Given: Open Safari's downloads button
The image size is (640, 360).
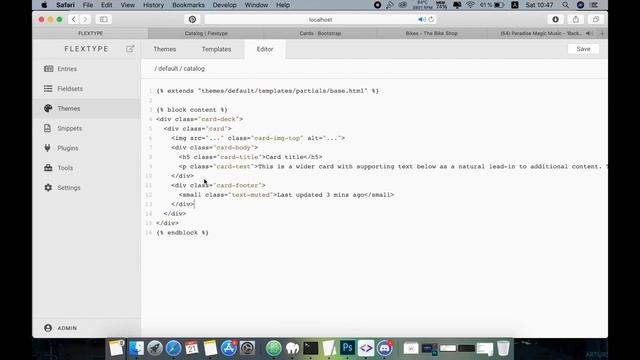Looking at the screenshot, I should pos(556,19).
